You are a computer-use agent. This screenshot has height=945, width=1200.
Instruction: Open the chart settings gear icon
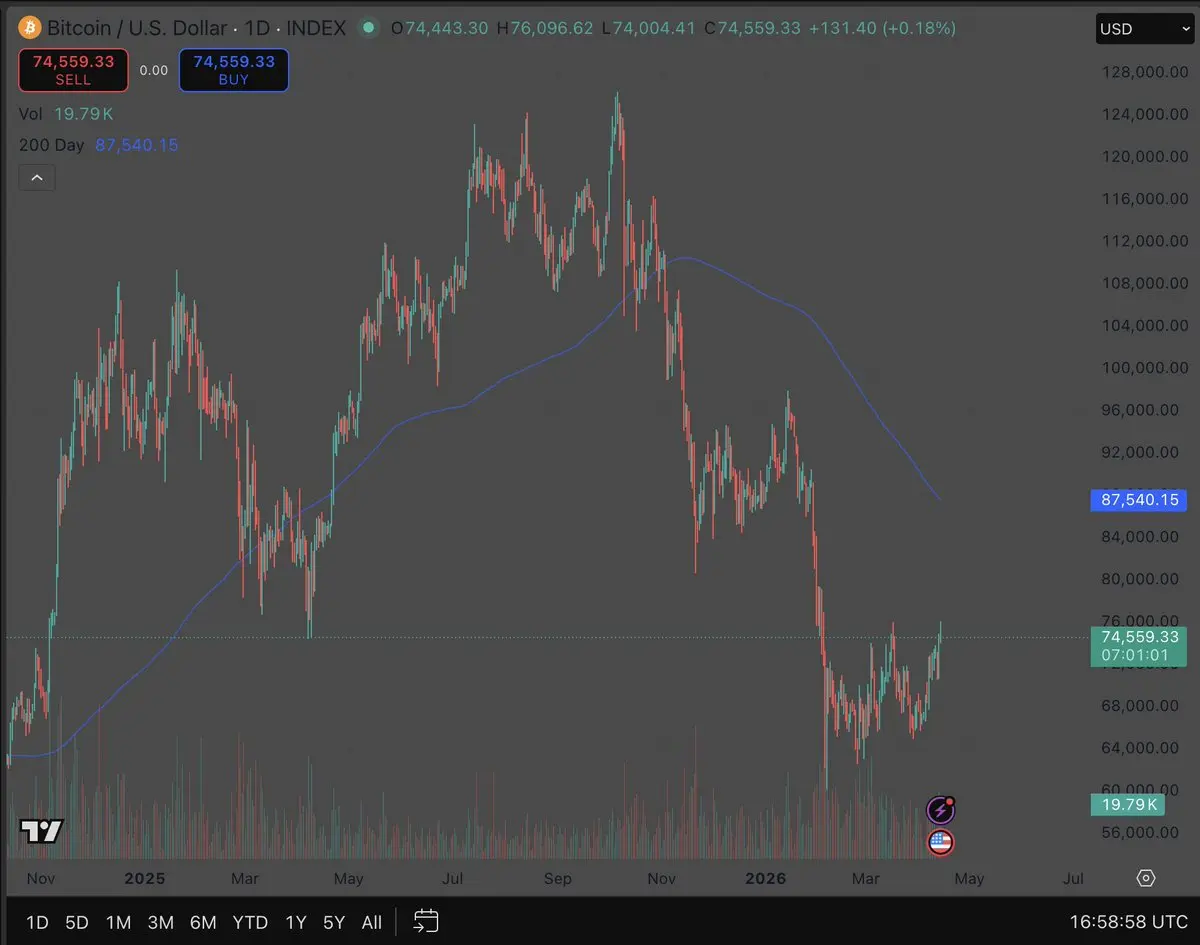[1146, 878]
